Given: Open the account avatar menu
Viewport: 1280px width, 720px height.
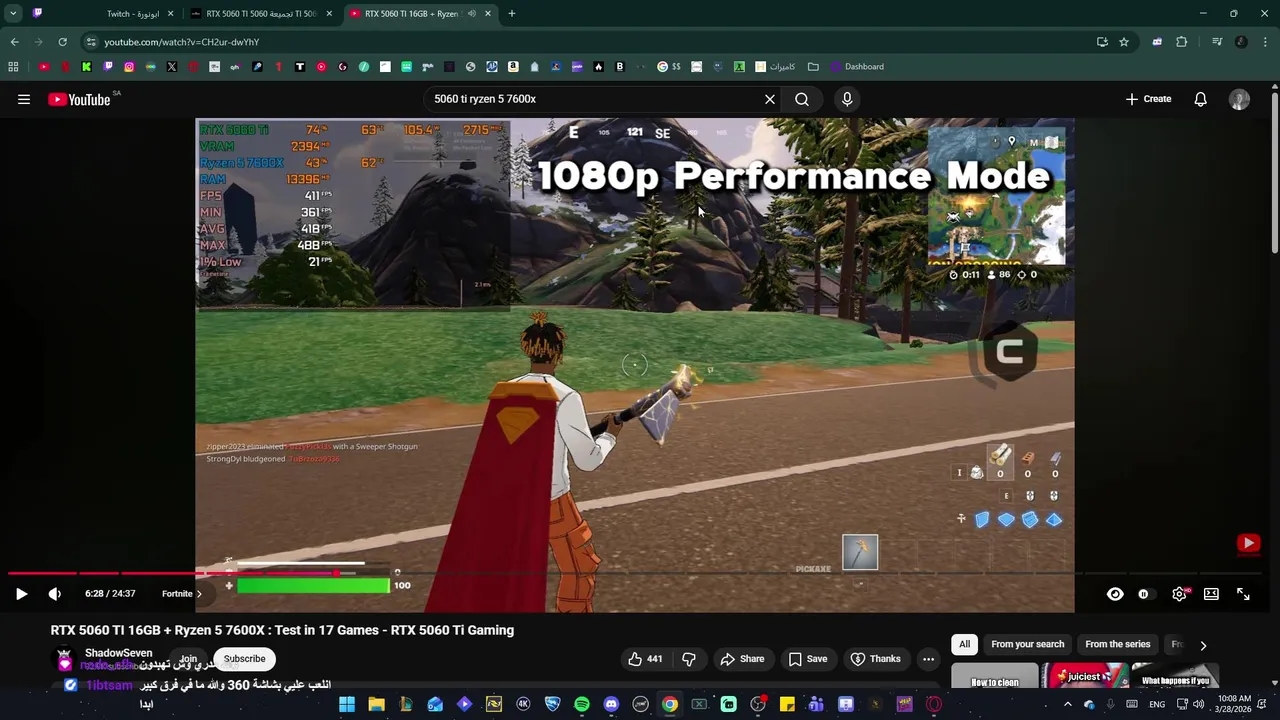Looking at the screenshot, I should 1239,99.
